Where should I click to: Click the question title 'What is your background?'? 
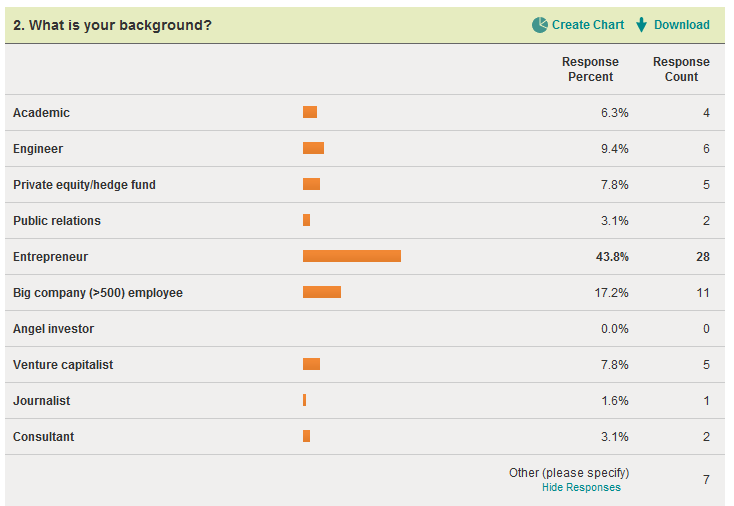pyautogui.click(x=112, y=25)
